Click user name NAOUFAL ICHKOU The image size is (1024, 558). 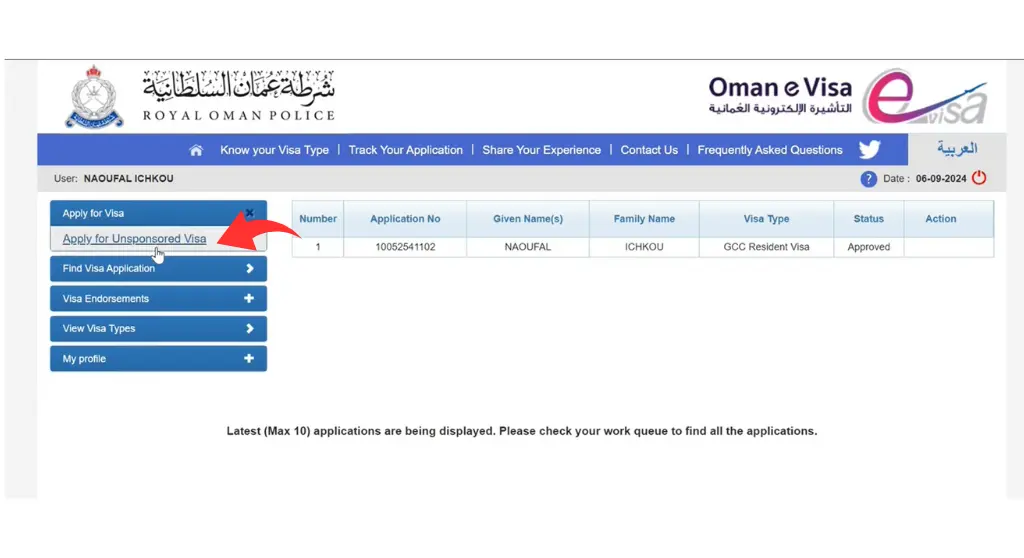pyautogui.click(x=129, y=178)
